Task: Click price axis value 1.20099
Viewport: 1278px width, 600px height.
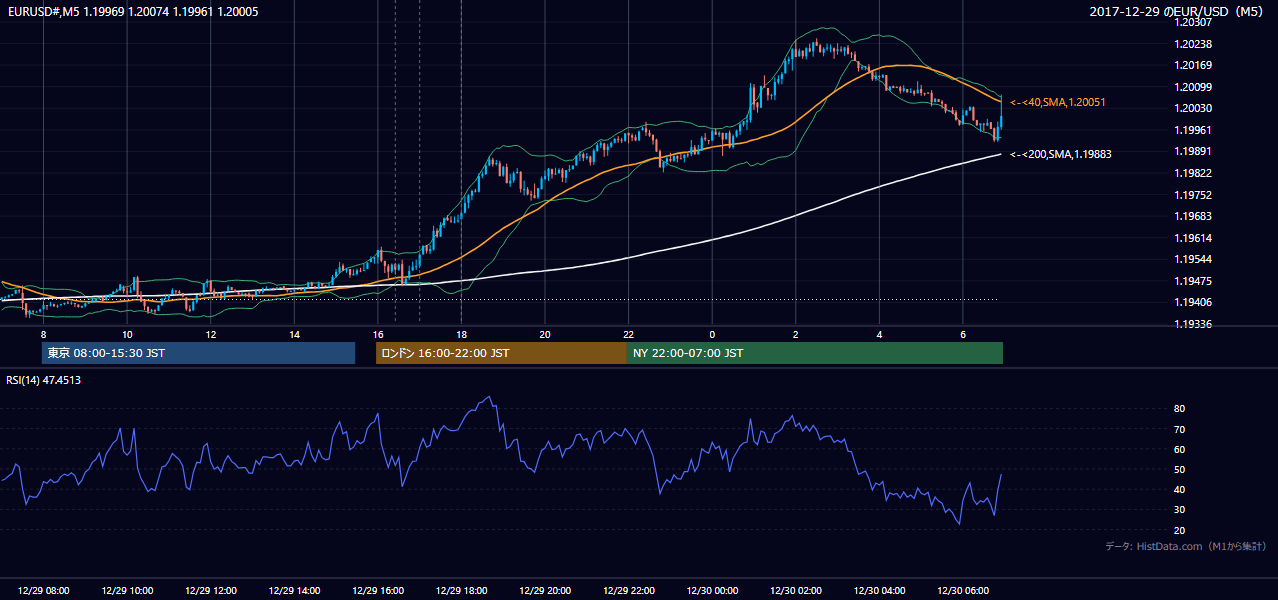Action: coord(1193,87)
